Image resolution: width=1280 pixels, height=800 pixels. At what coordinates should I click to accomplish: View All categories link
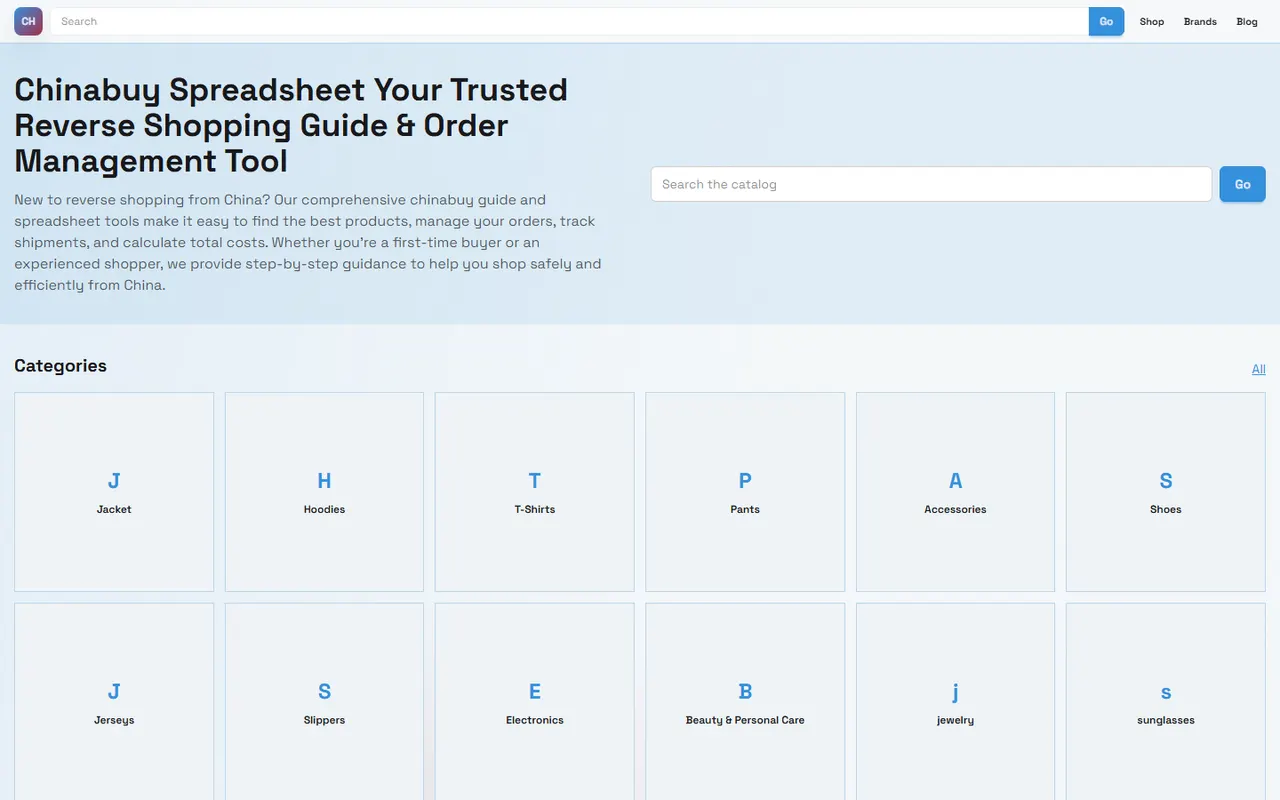[x=1259, y=369]
